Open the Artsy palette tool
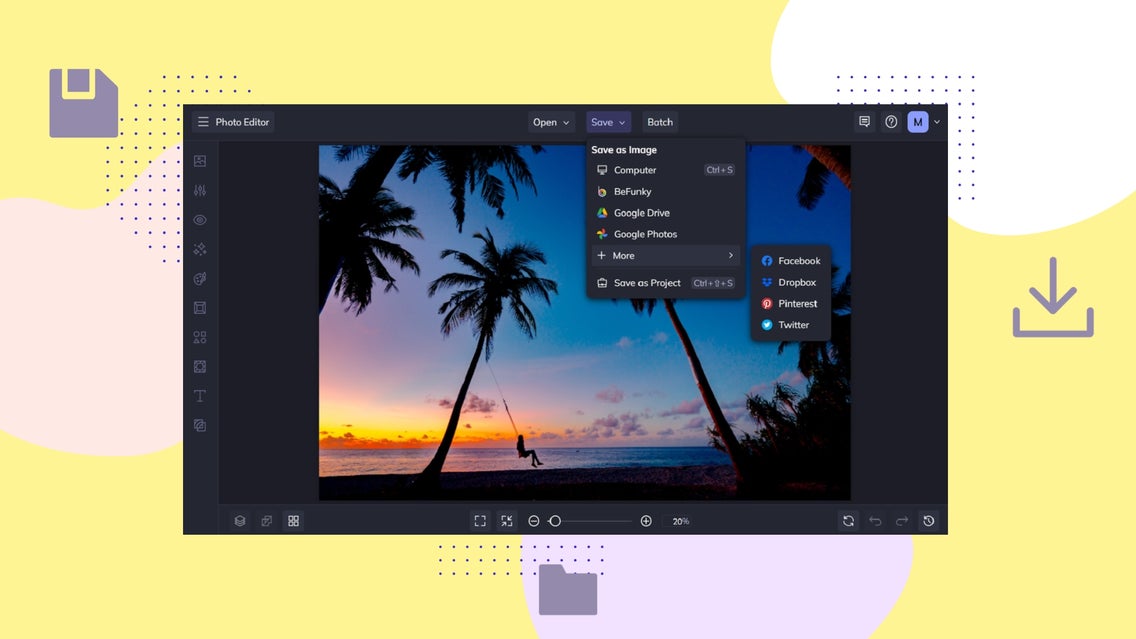The width and height of the screenshot is (1136, 639). [x=200, y=278]
